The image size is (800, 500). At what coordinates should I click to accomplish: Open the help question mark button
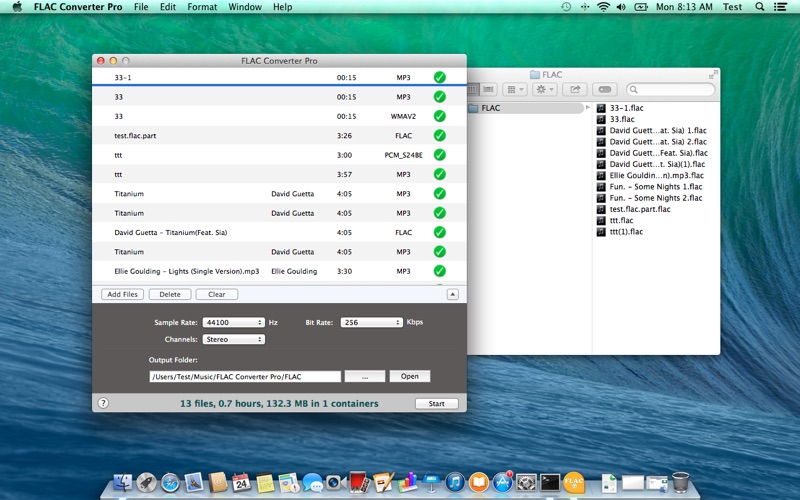pos(103,403)
